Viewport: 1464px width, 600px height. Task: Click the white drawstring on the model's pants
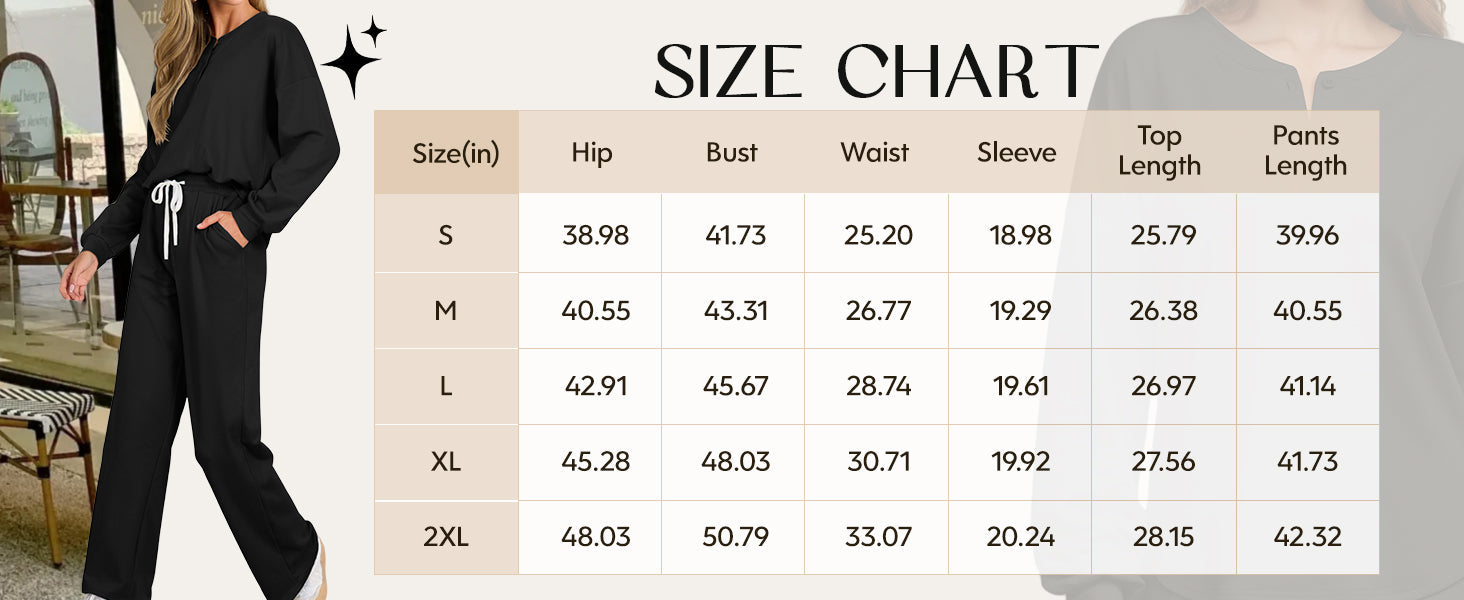[x=169, y=210]
